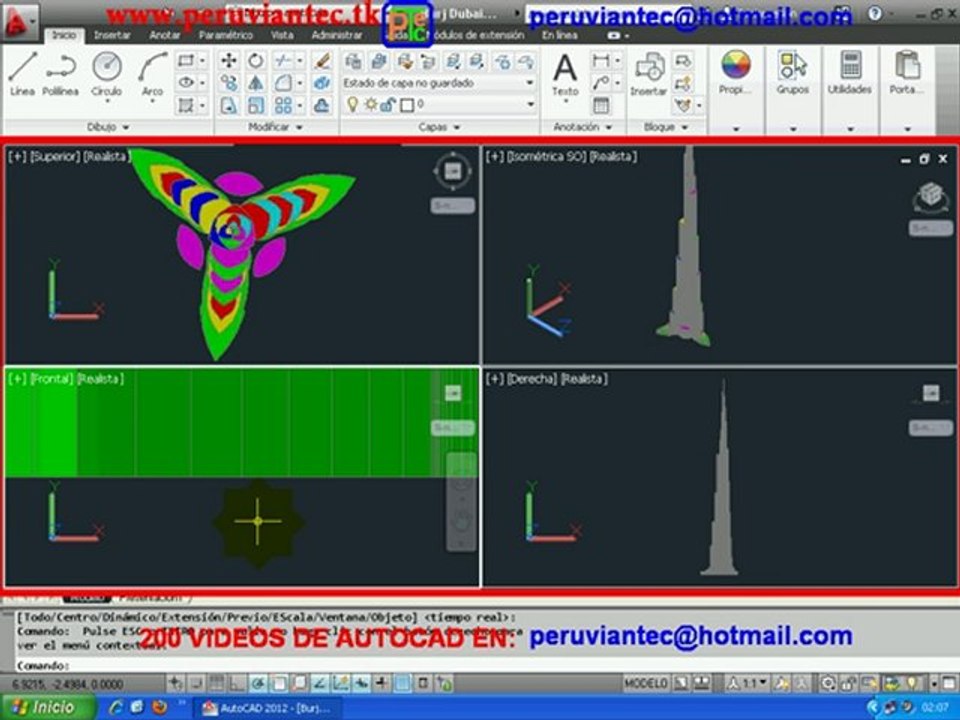Toggle Object Snap Tracking in status bar
960x720 pixels.
(320, 683)
